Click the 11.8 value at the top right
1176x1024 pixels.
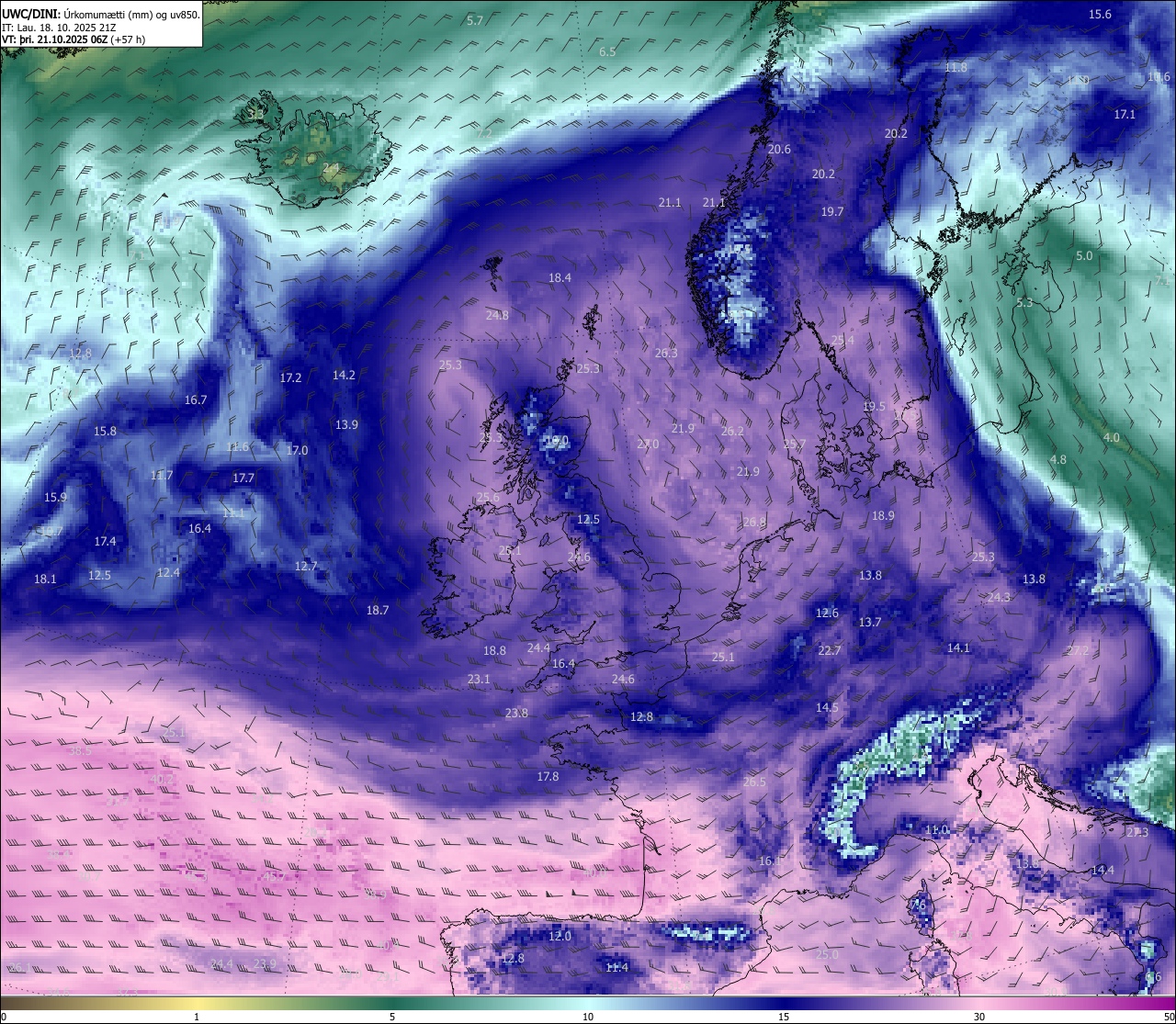pyautogui.click(x=956, y=67)
